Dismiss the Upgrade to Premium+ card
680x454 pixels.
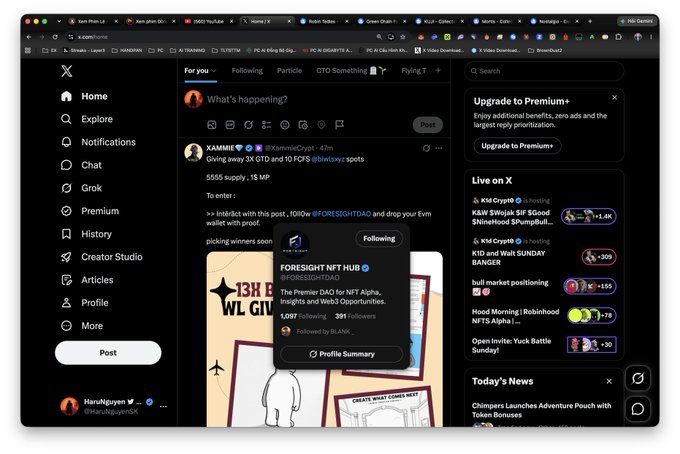pos(614,98)
